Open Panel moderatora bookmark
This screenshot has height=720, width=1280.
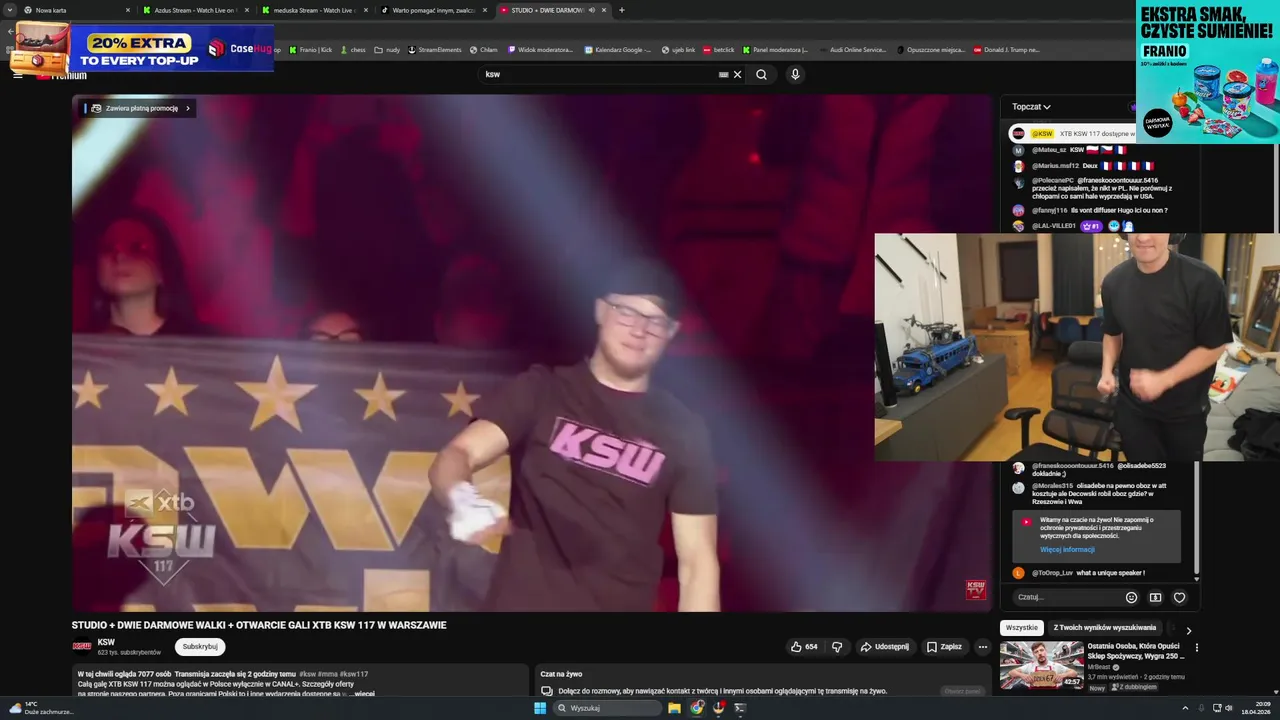coord(775,49)
